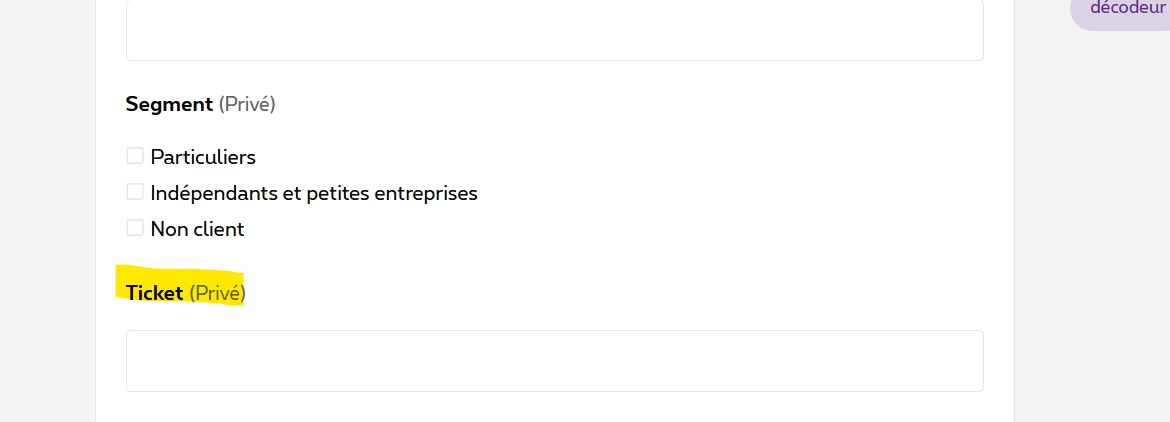The image size is (1170, 422).
Task: Open the décodeur tag
Action: pyautogui.click(x=1127, y=9)
